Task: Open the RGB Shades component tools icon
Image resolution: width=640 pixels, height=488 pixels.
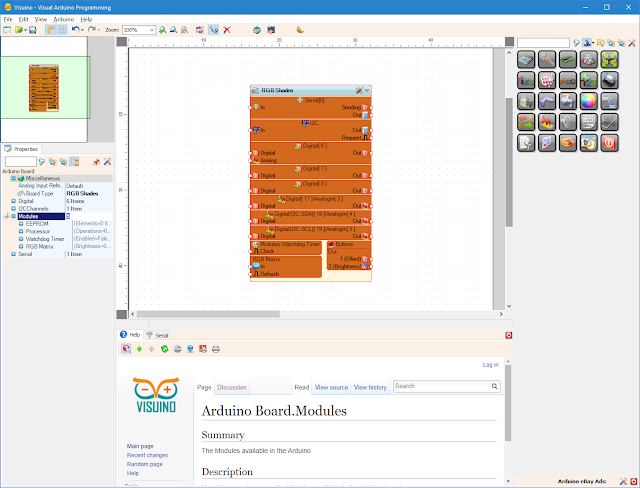Action: (359, 90)
